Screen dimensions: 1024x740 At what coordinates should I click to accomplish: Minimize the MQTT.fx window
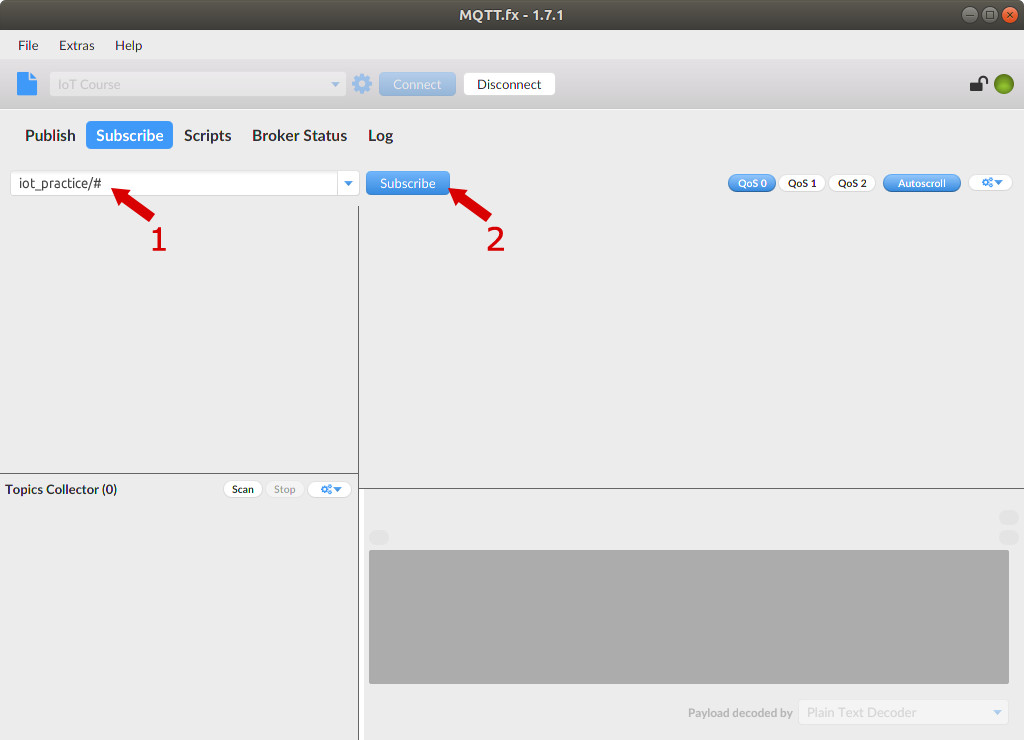(970, 15)
